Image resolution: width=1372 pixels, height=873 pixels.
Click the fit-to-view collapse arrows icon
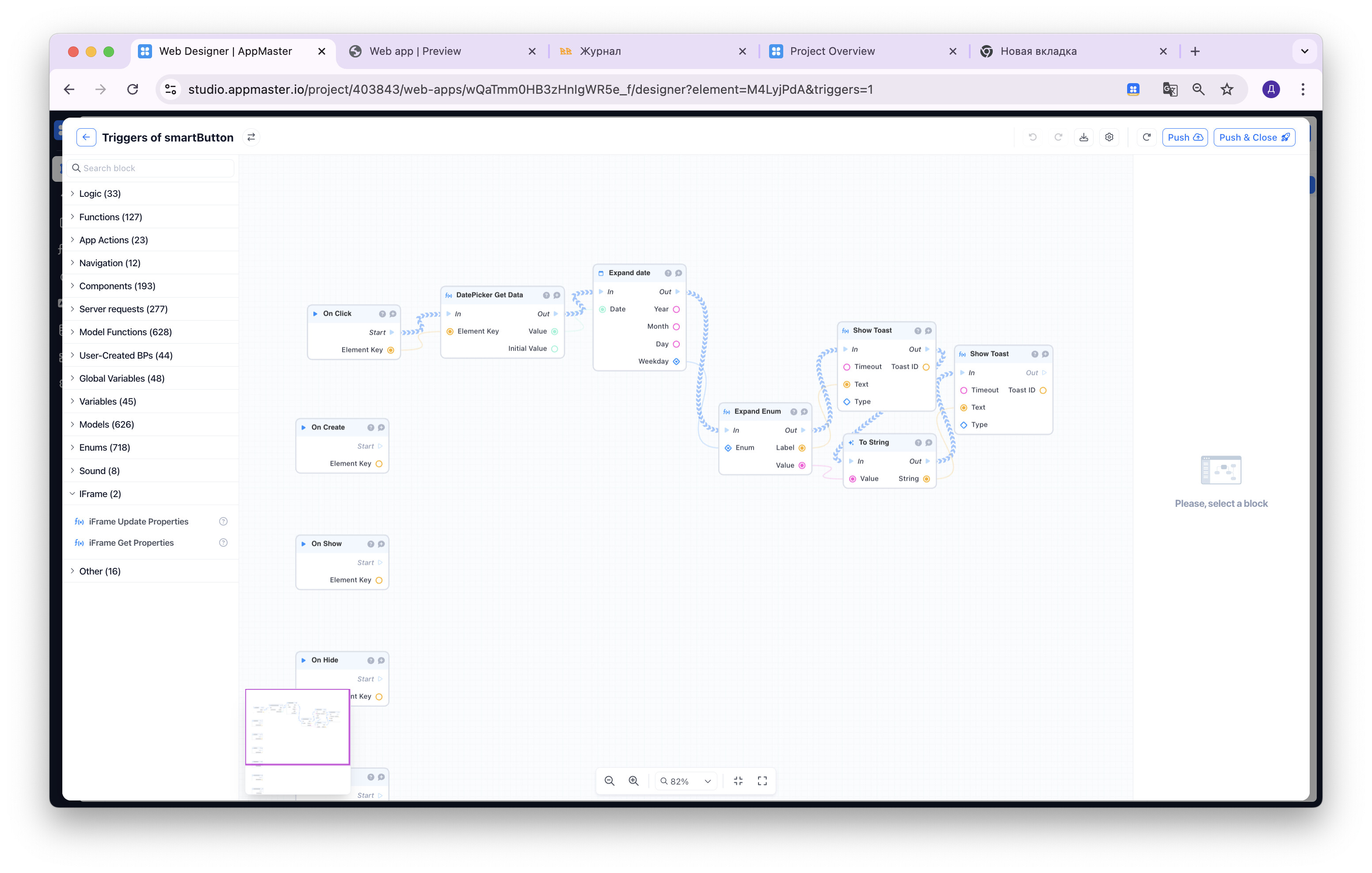tap(738, 781)
